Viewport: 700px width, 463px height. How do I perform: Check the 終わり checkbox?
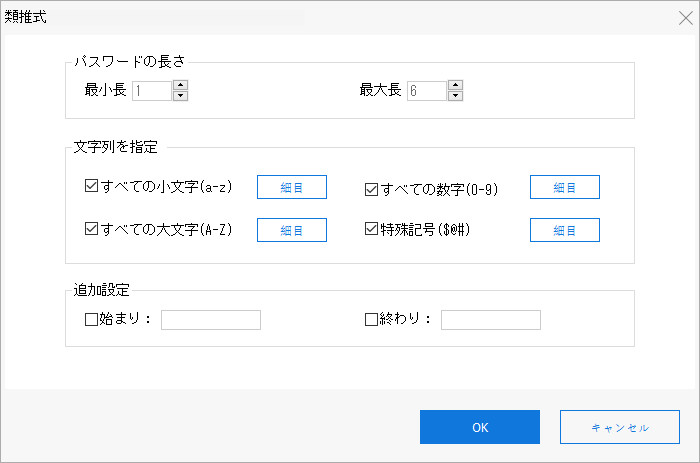[372, 320]
